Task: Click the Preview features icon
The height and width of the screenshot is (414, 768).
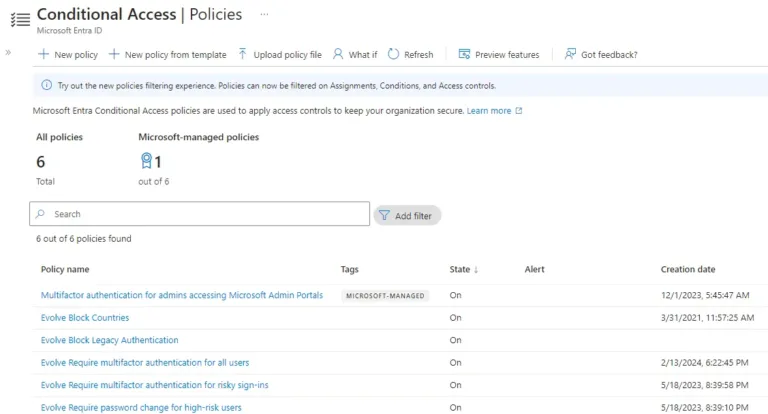Action: point(464,54)
